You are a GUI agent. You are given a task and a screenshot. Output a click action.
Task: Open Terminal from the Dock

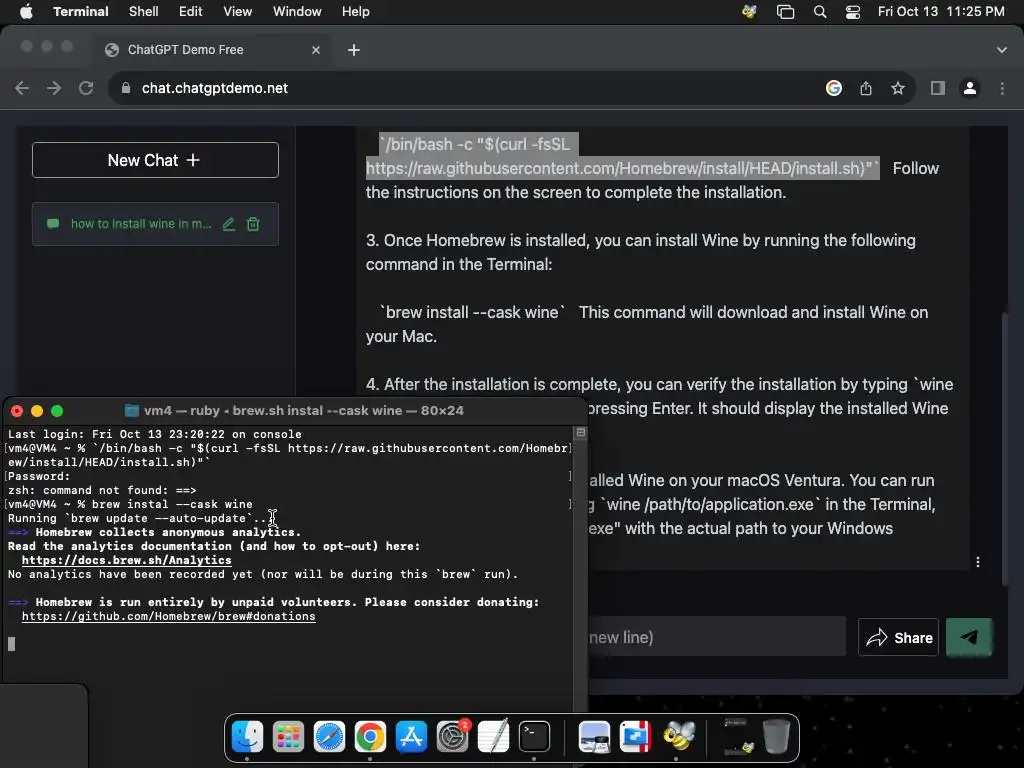pos(534,737)
